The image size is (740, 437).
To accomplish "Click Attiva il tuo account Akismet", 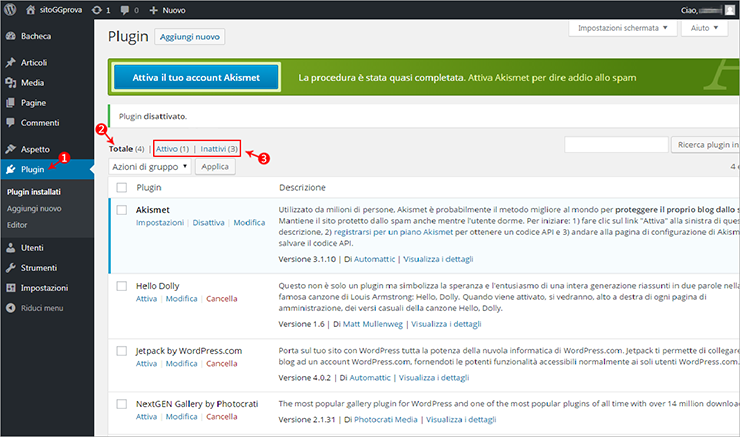I will point(196,77).
